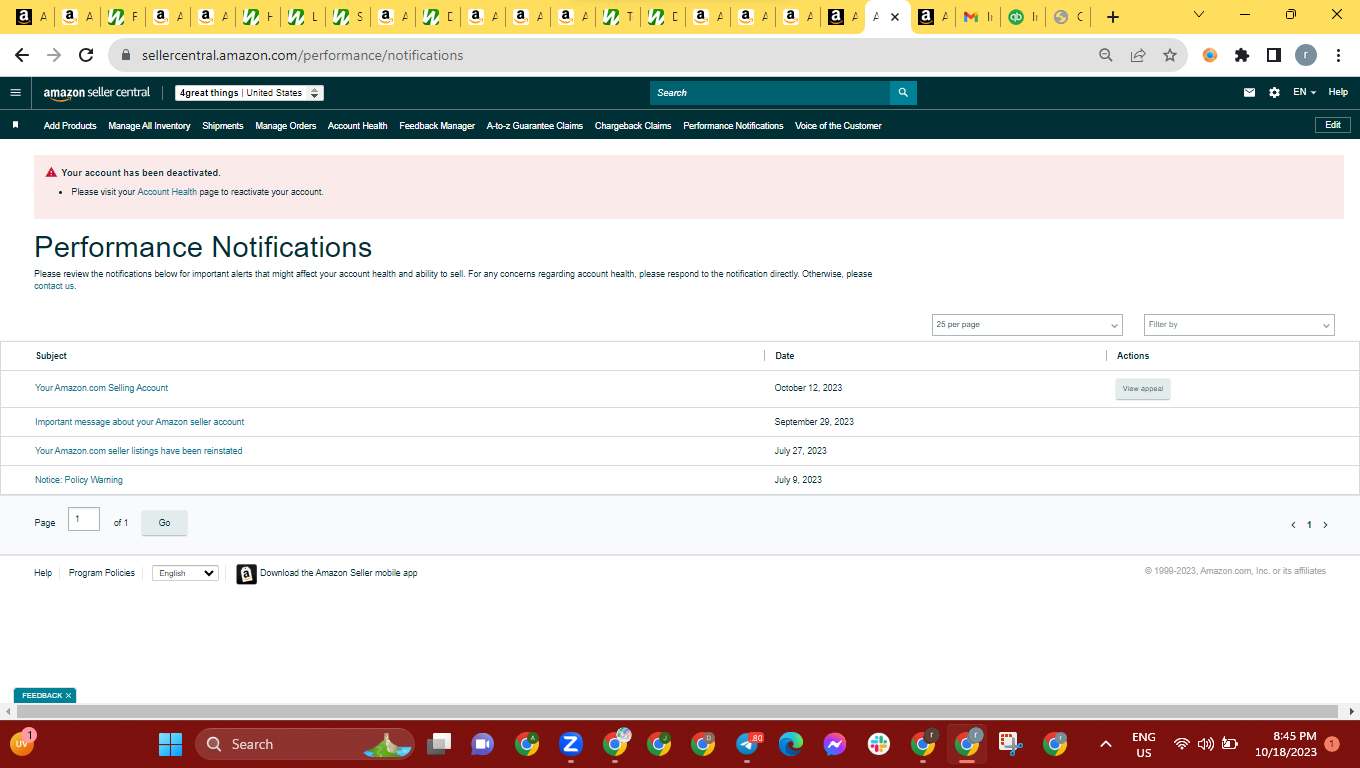Launch Microsoft Edge from the taskbar

click(791, 744)
